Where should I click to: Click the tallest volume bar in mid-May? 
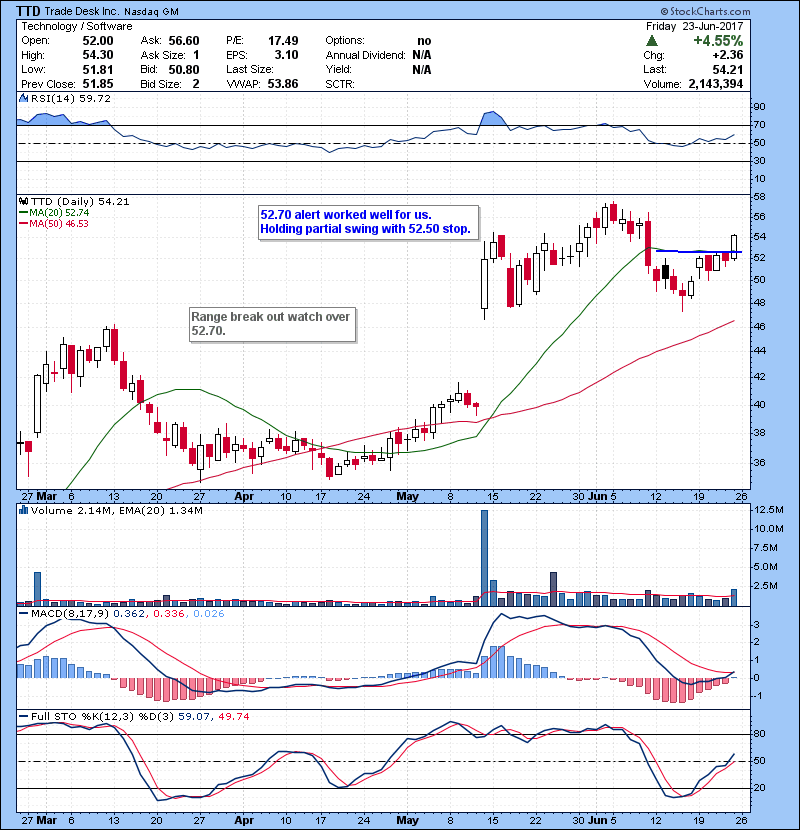click(484, 558)
